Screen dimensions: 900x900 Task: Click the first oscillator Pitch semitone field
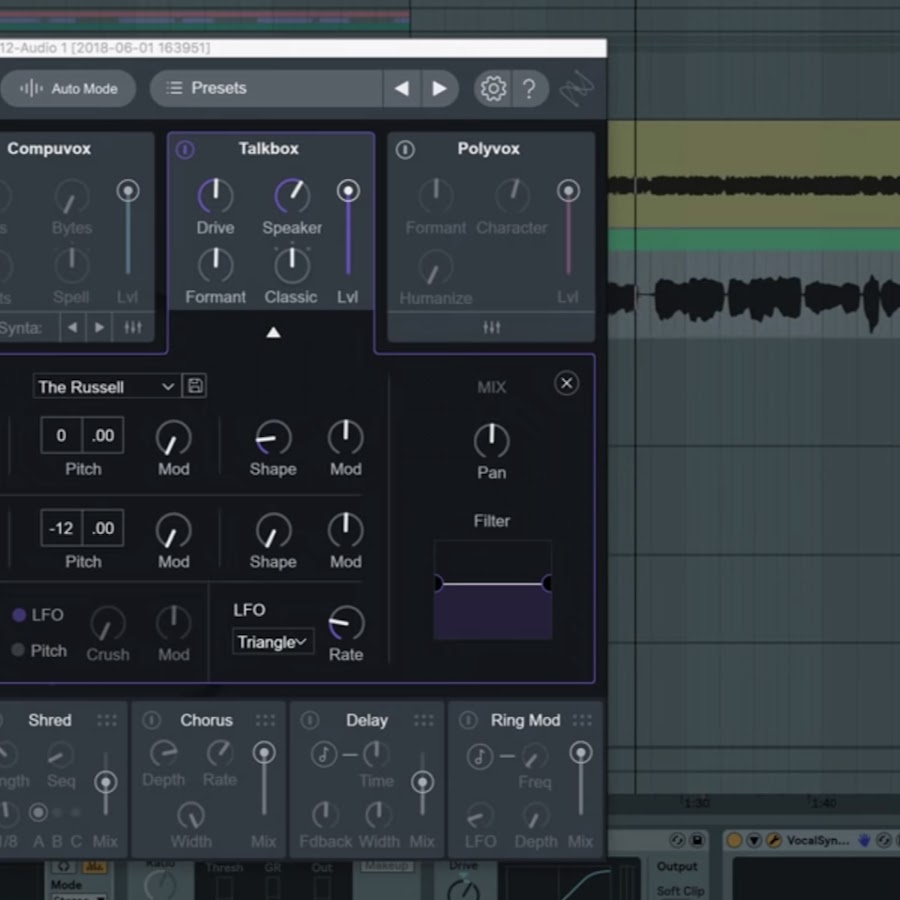point(61,435)
